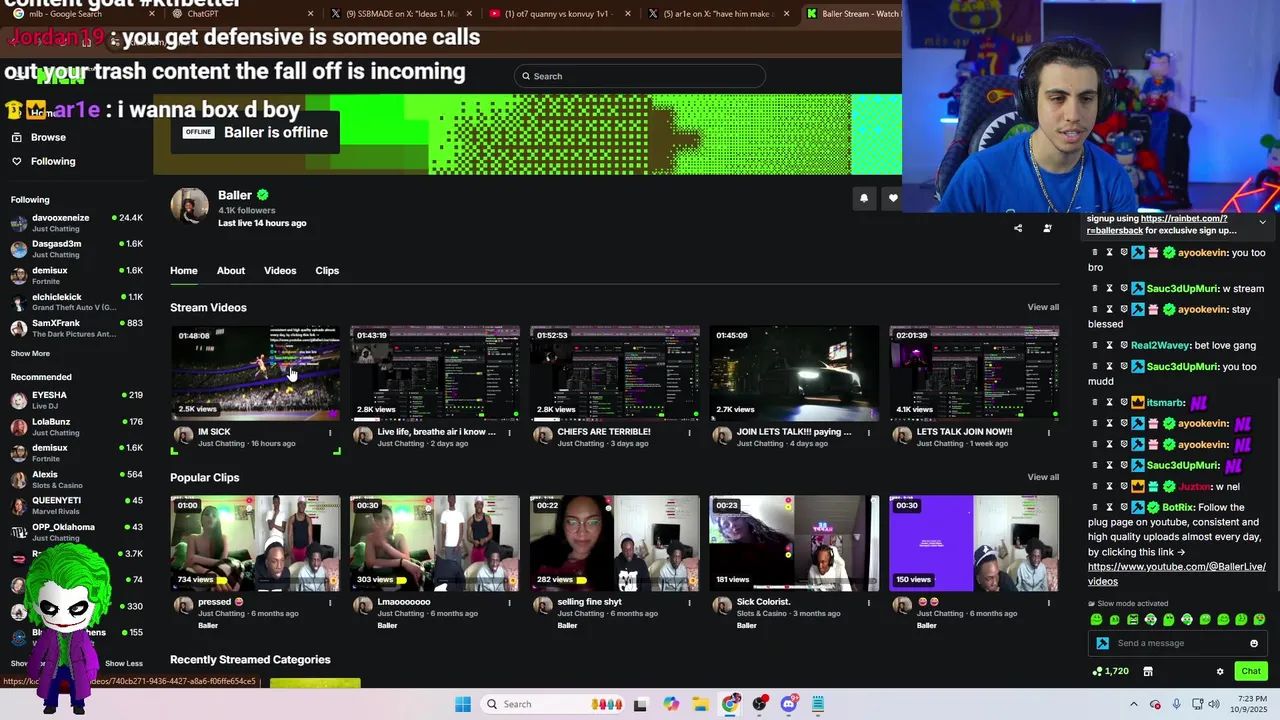The image size is (1280, 720).
Task: Open elchiclekick channel in Following list
Action: point(76,302)
